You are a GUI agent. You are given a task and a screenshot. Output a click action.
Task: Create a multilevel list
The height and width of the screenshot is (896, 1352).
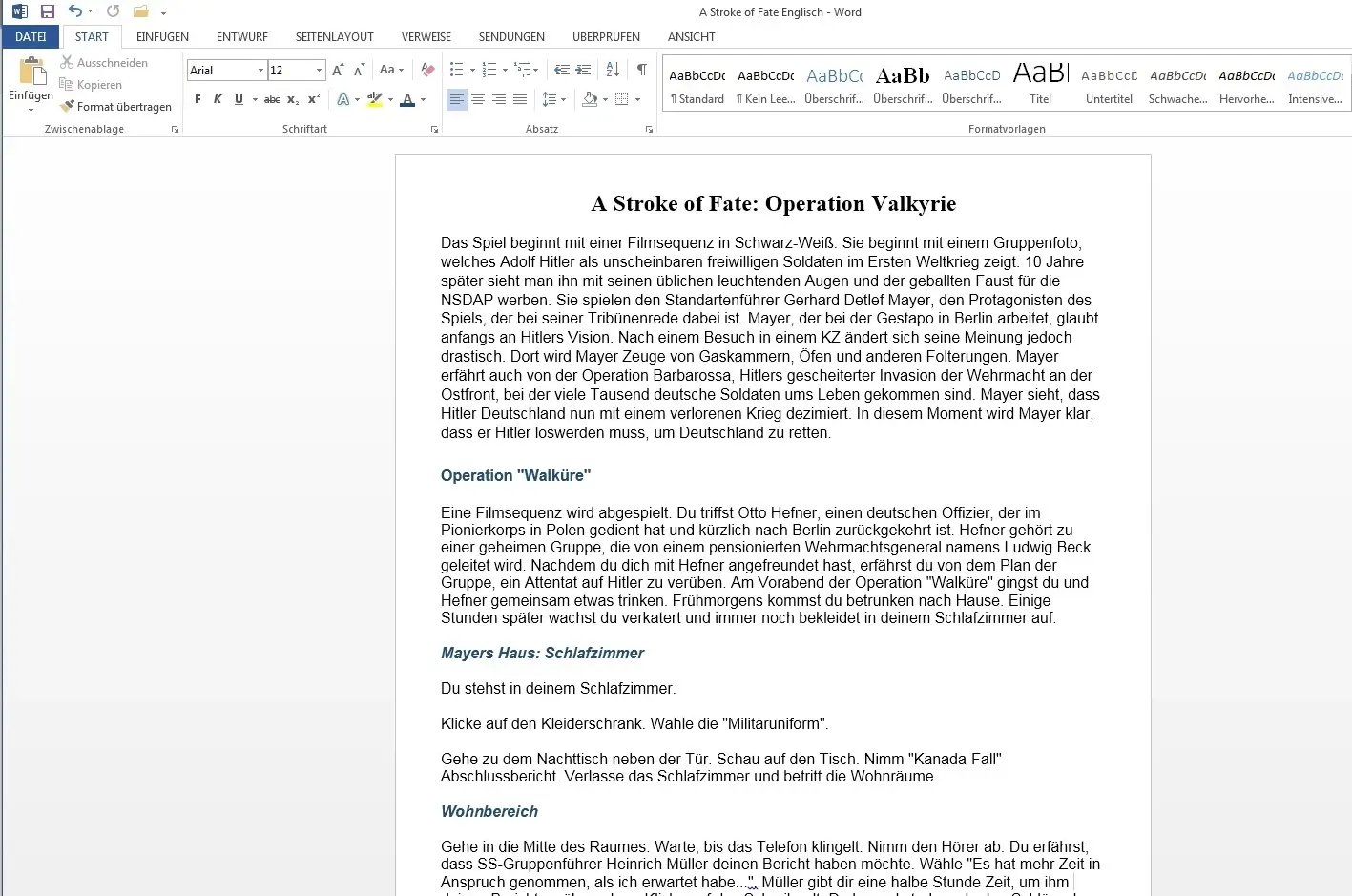click(x=522, y=70)
